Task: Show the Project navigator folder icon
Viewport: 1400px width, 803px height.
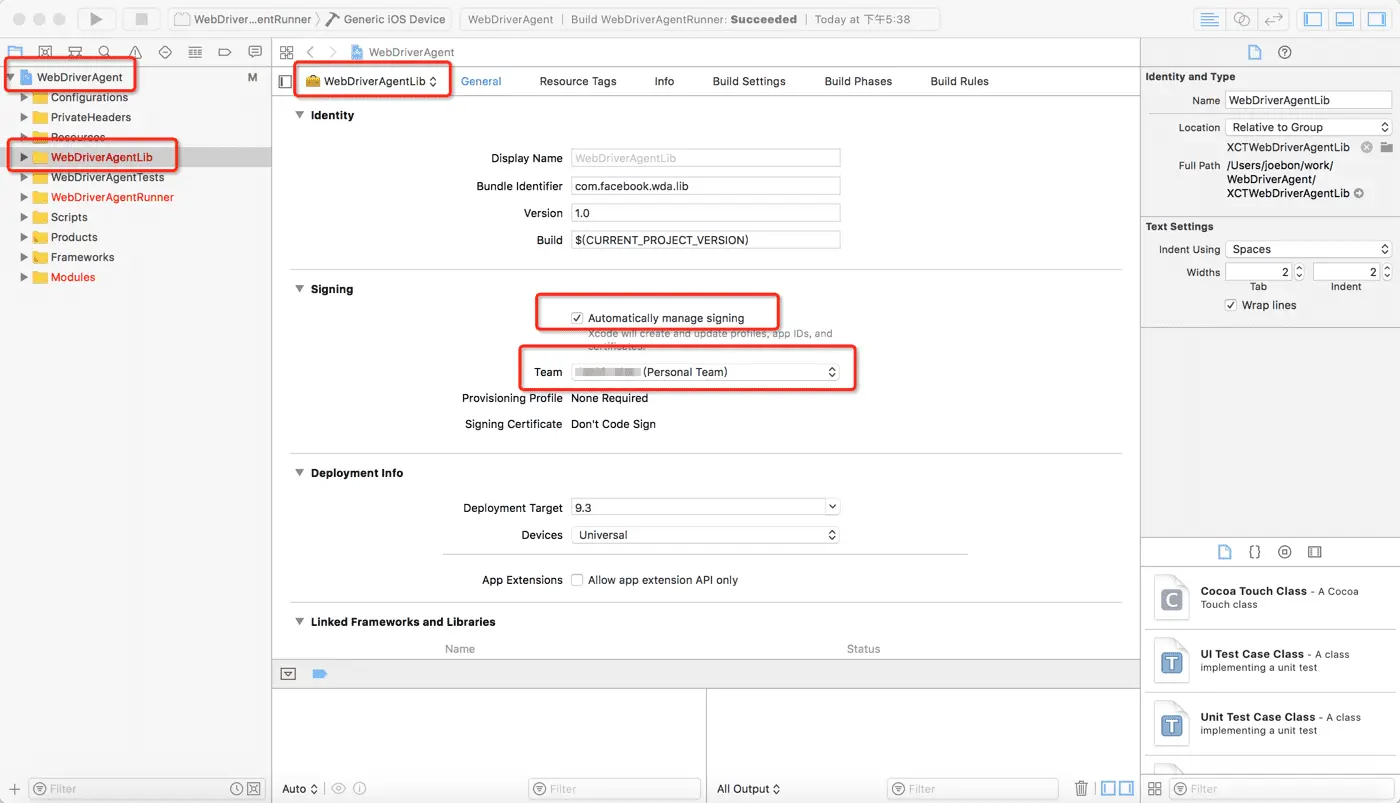Action: pyautogui.click(x=15, y=52)
